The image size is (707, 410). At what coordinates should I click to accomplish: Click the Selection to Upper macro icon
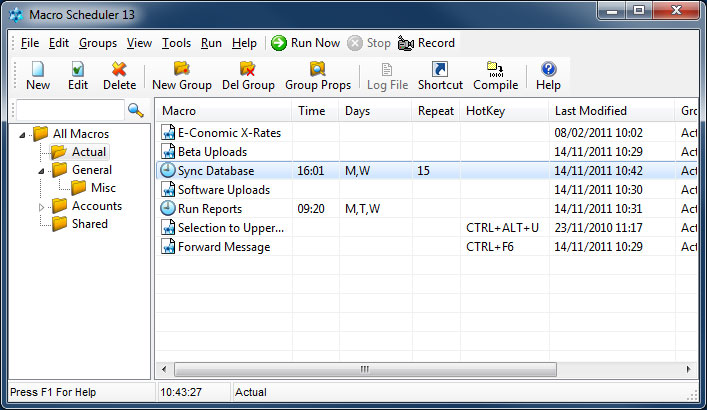168,227
